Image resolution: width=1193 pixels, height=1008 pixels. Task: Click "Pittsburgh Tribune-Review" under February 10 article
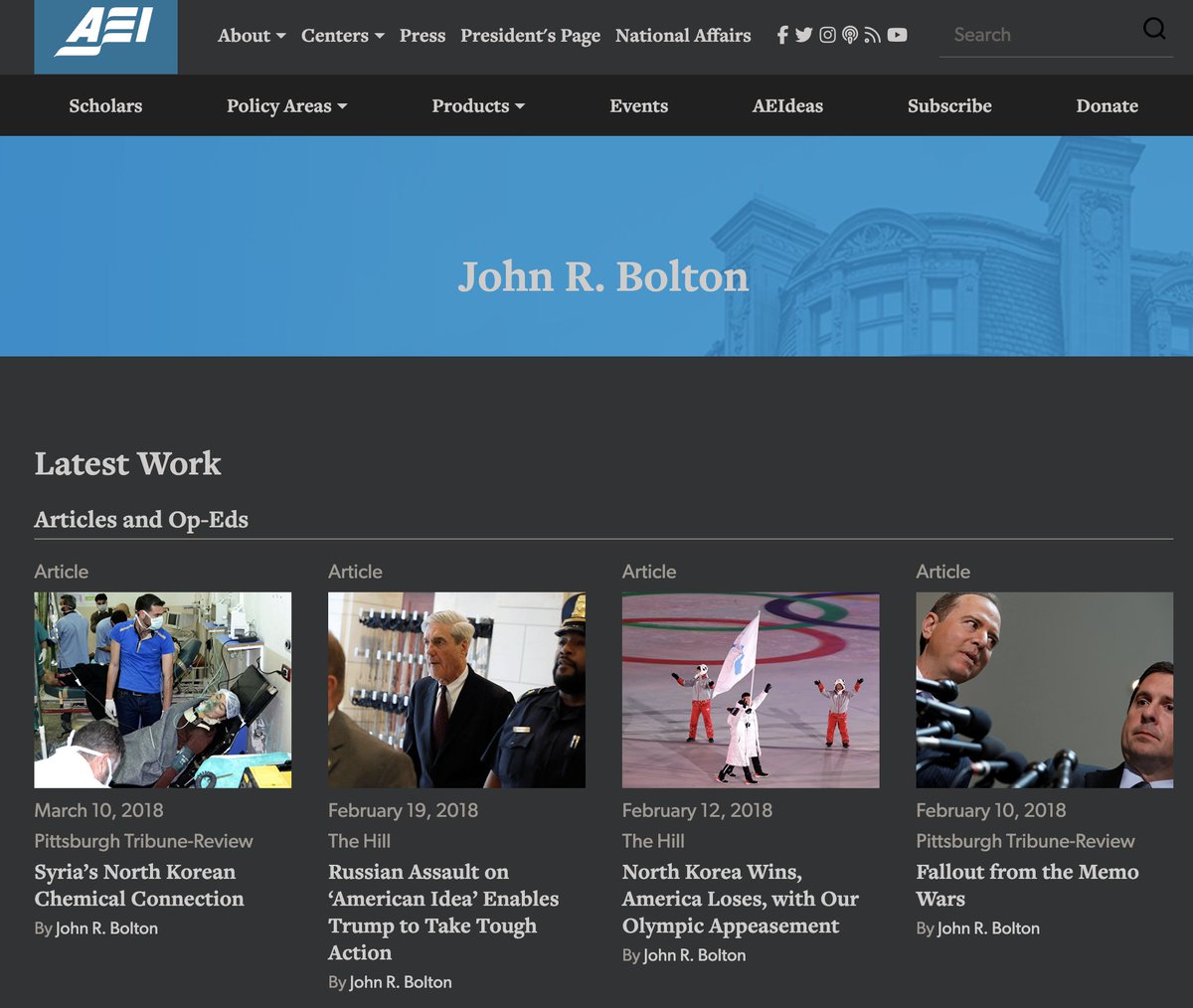1026,841
